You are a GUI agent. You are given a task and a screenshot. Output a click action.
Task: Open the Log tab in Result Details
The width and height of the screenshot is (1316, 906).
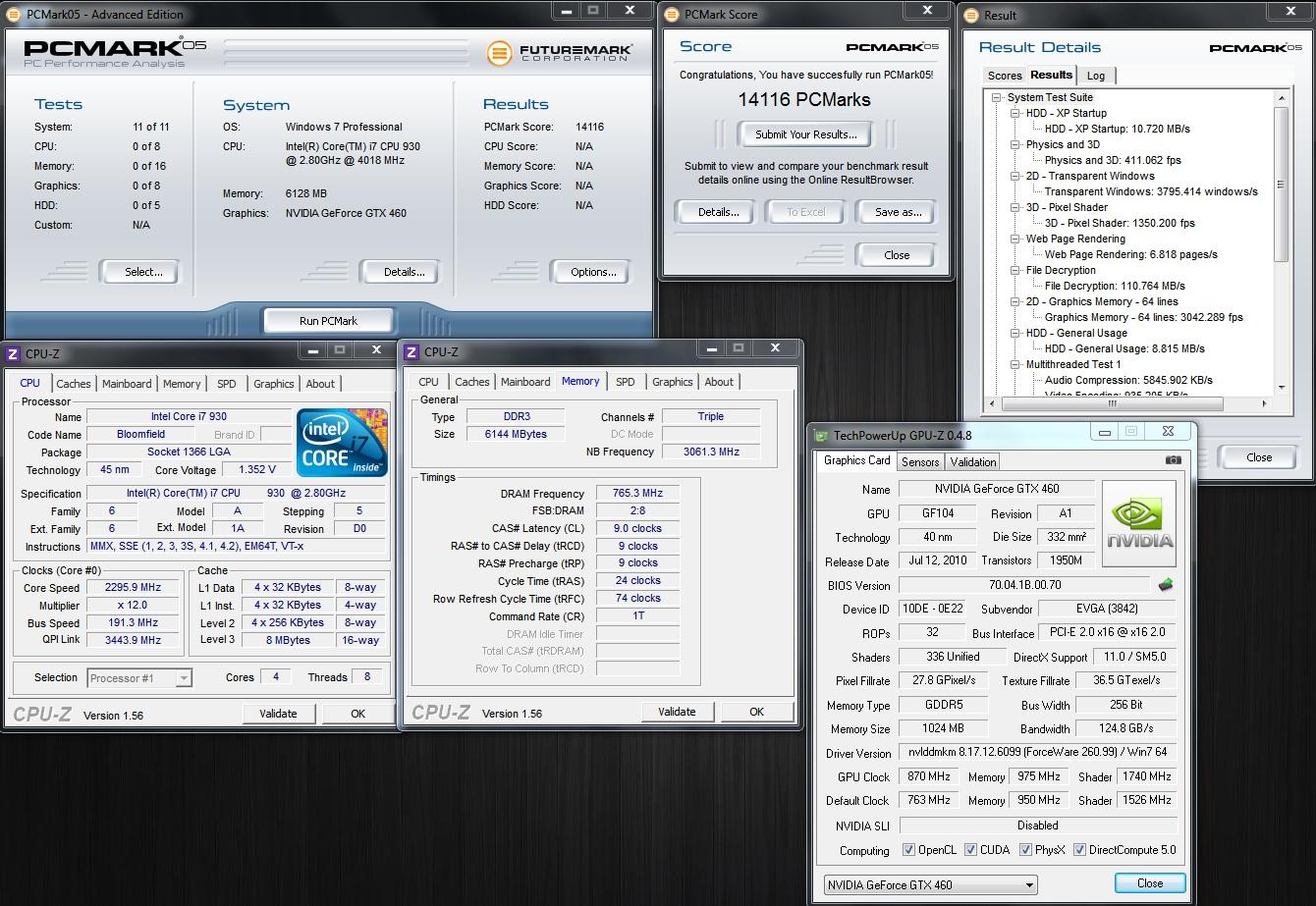pyautogui.click(x=1096, y=76)
